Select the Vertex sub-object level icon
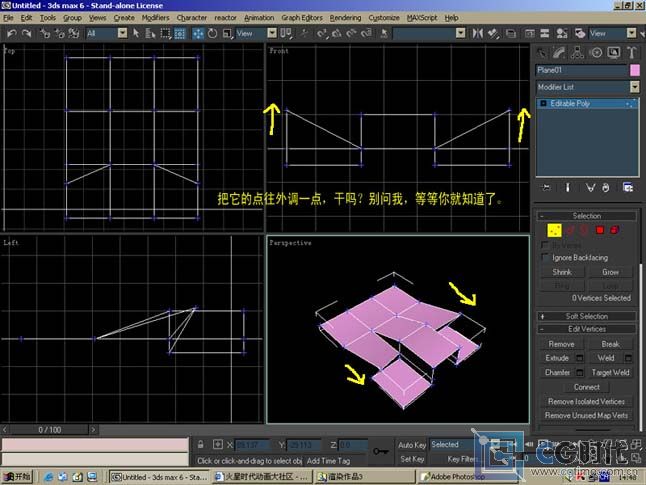The width and height of the screenshot is (646, 485). (x=553, y=230)
